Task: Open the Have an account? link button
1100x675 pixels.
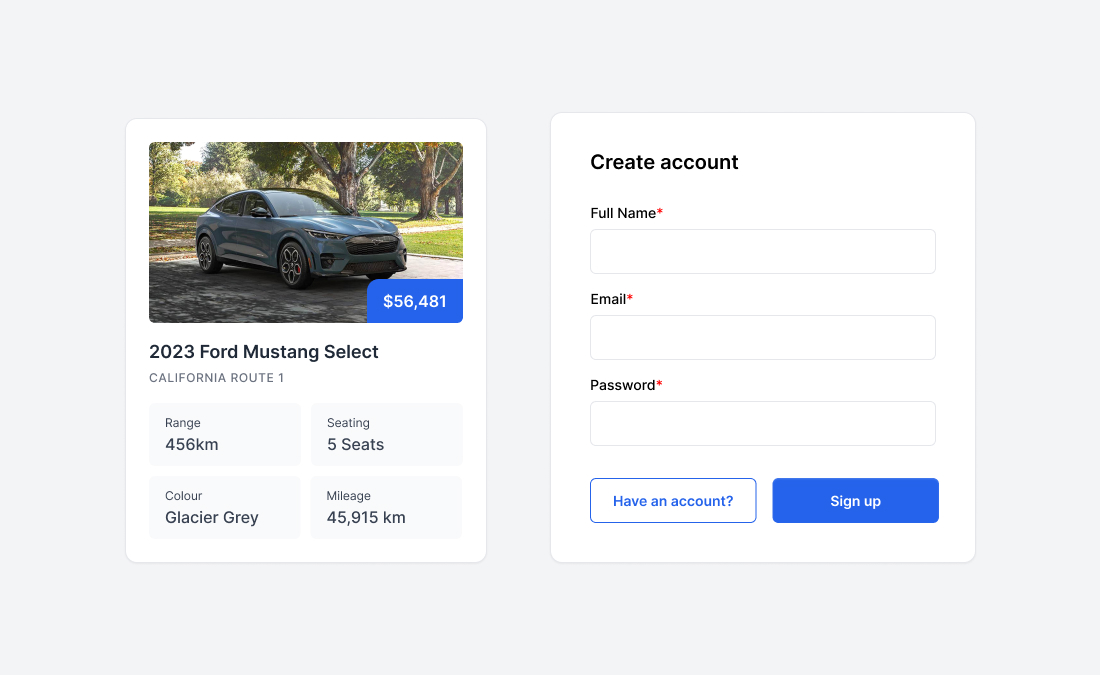Action: click(673, 500)
